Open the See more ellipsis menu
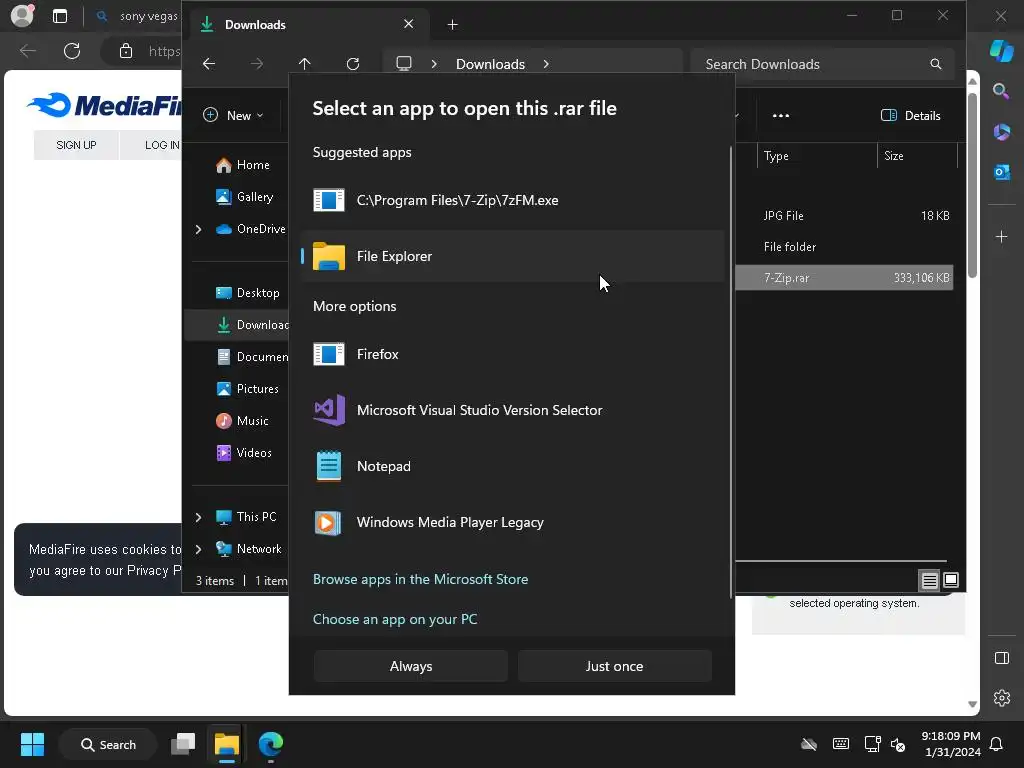The height and width of the screenshot is (768, 1024). [x=781, y=116]
